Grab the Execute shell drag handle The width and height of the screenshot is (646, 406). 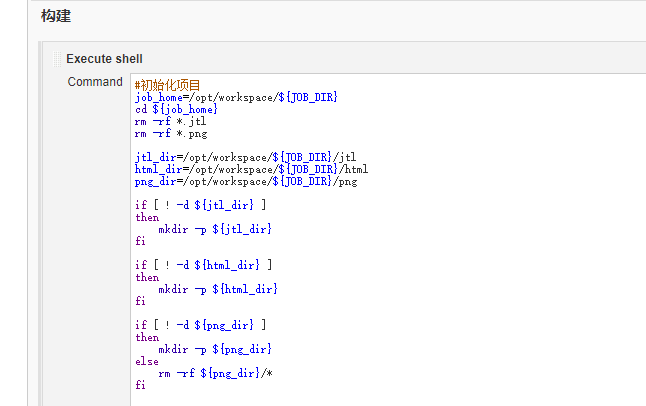pos(57,59)
